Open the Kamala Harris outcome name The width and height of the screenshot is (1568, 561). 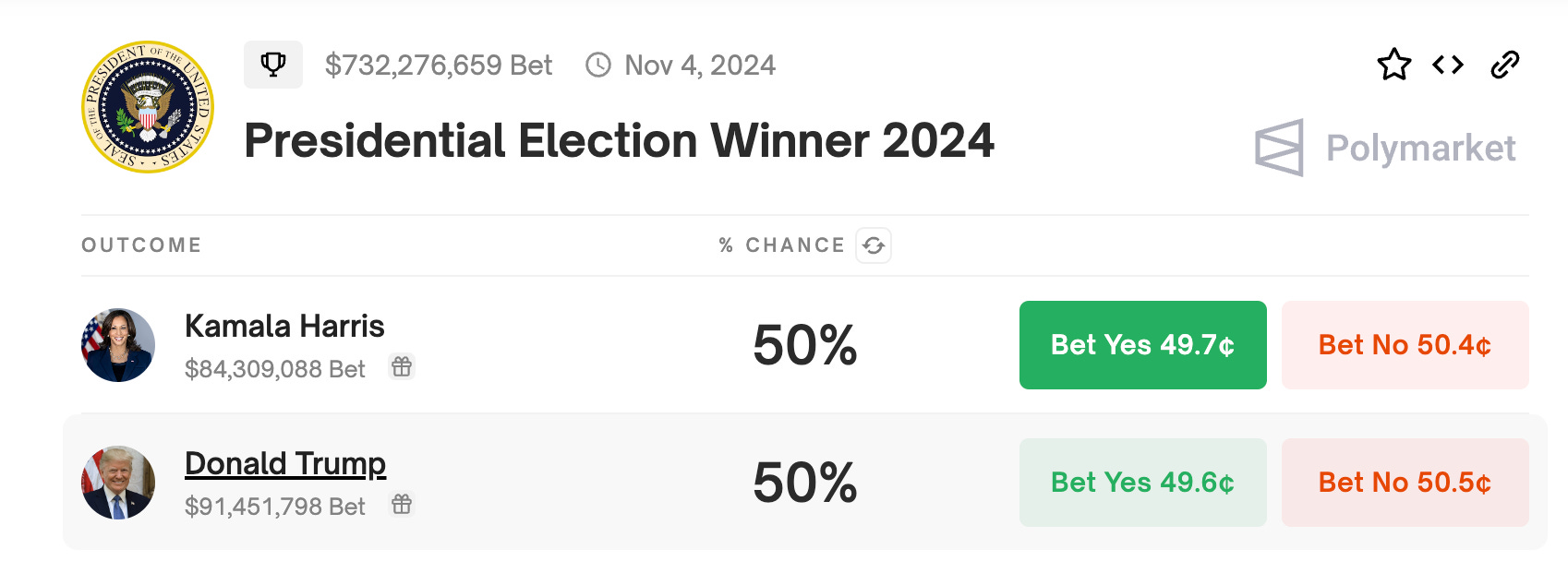284,326
